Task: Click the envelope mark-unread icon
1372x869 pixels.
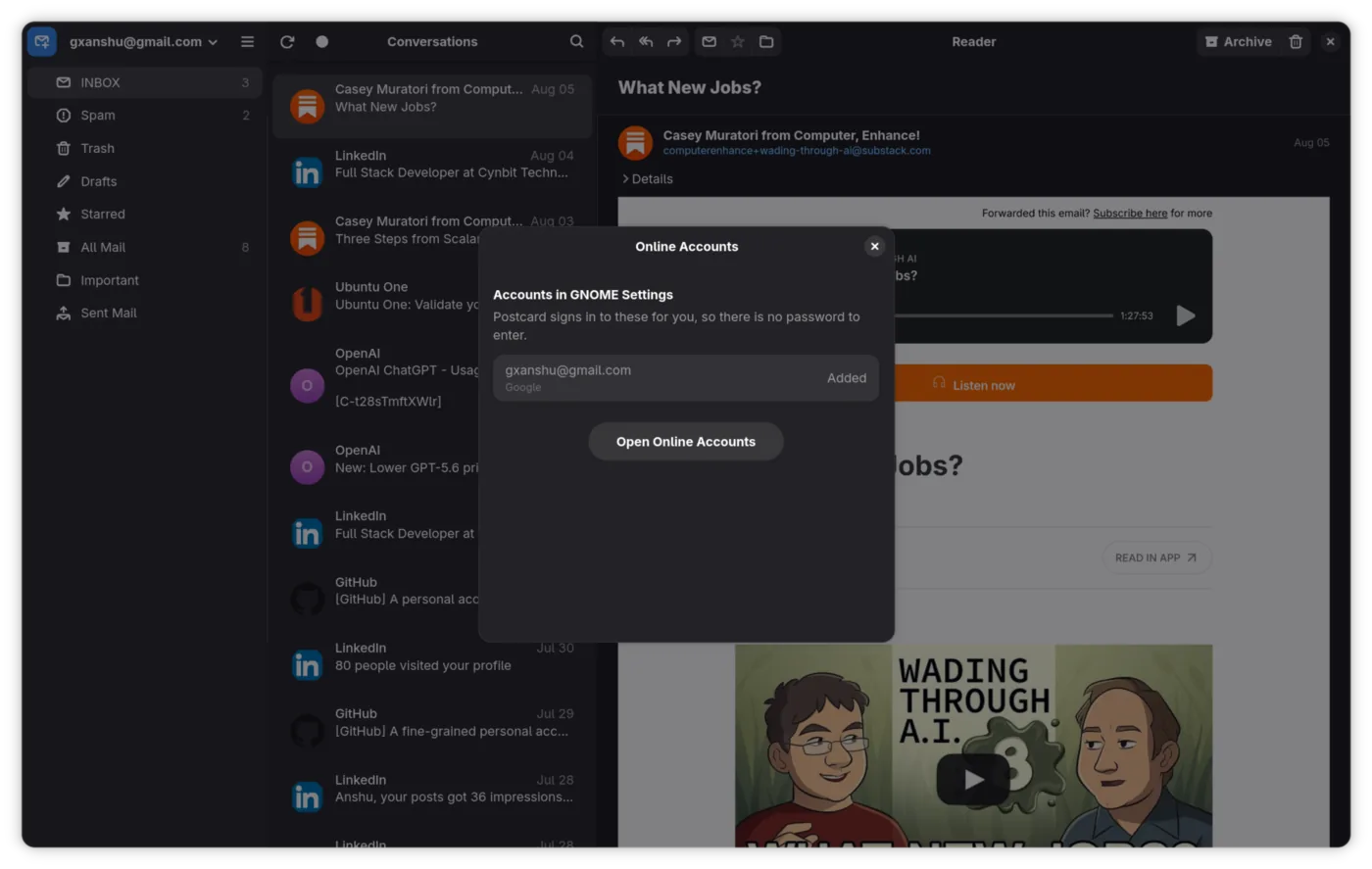Action: (710, 41)
